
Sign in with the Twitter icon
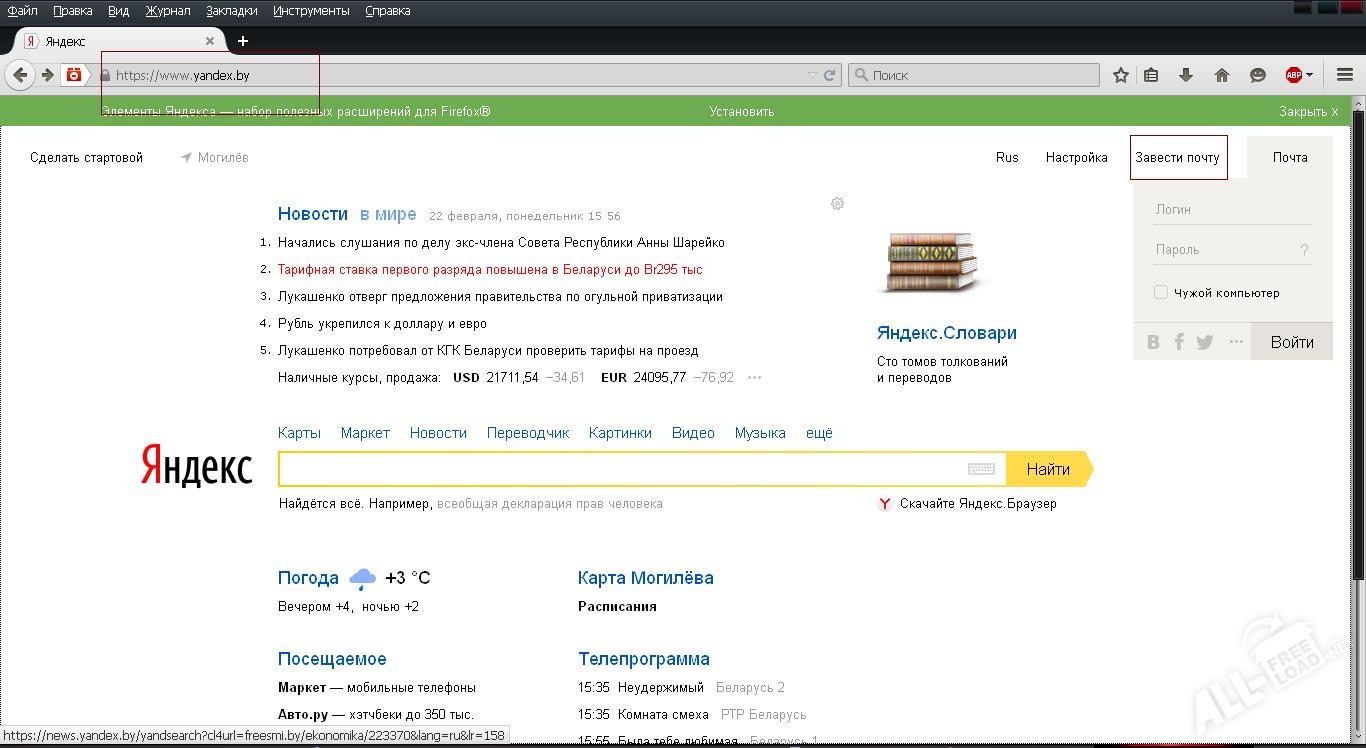point(1205,341)
